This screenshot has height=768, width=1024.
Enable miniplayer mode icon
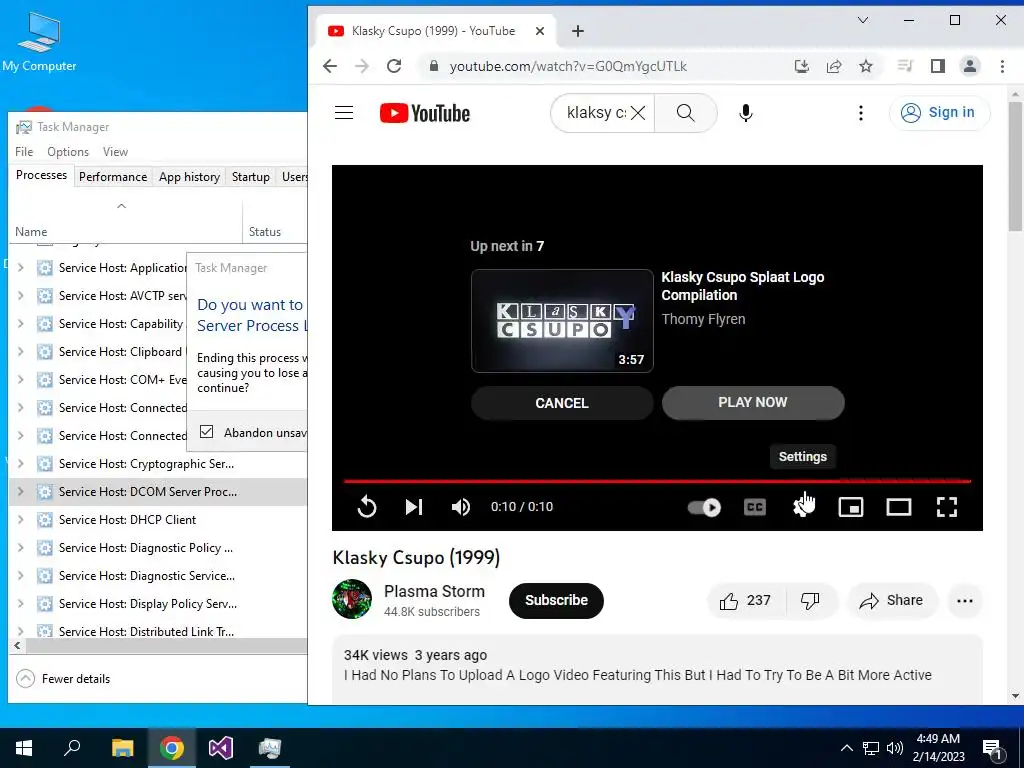click(851, 507)
